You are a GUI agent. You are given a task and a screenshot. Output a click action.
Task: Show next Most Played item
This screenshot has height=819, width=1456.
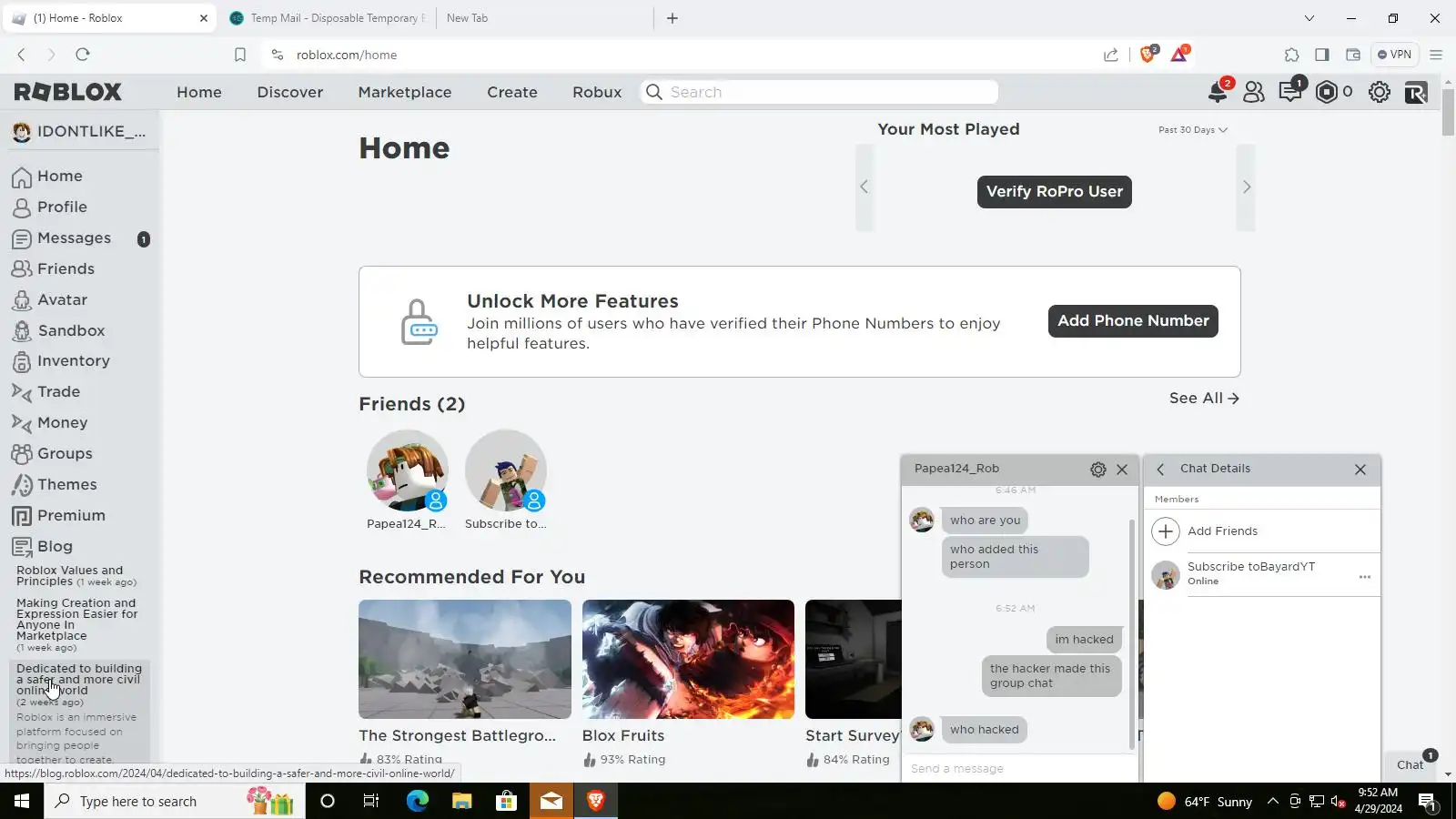click(x=1247, y=187)
